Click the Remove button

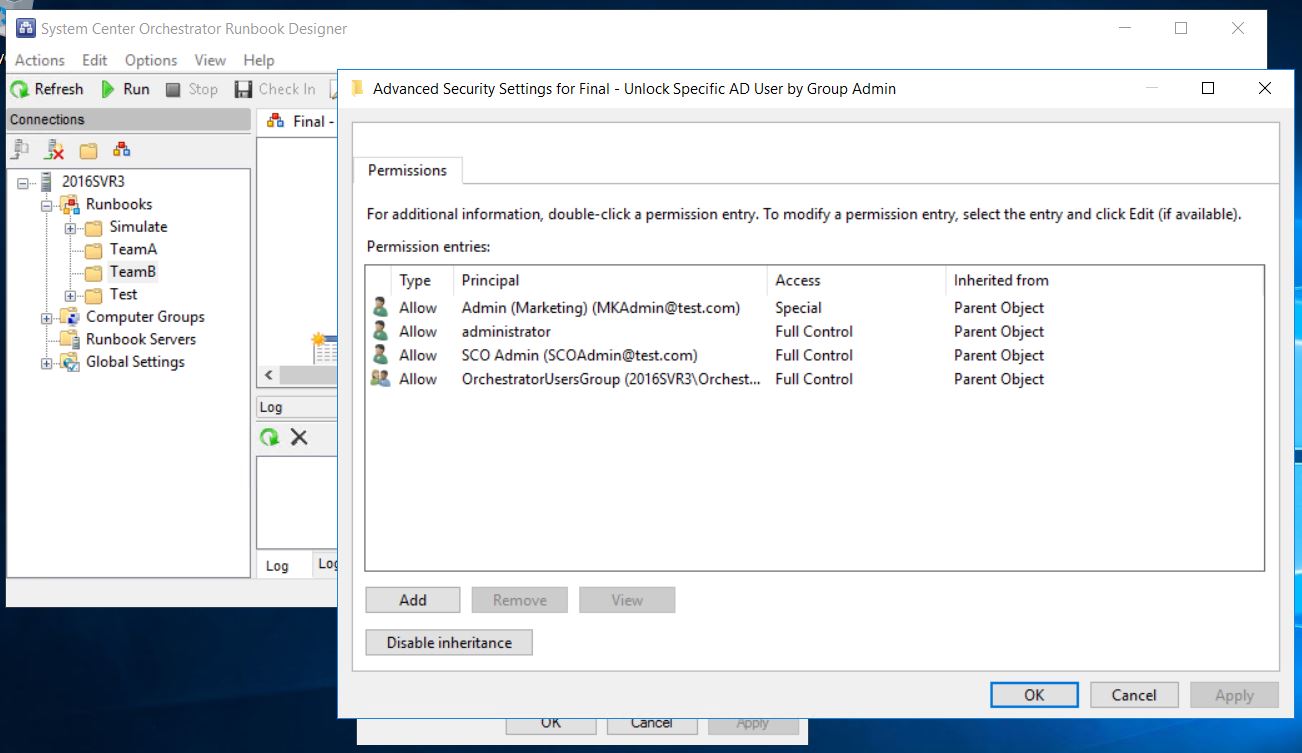click(x=520, y=600)
